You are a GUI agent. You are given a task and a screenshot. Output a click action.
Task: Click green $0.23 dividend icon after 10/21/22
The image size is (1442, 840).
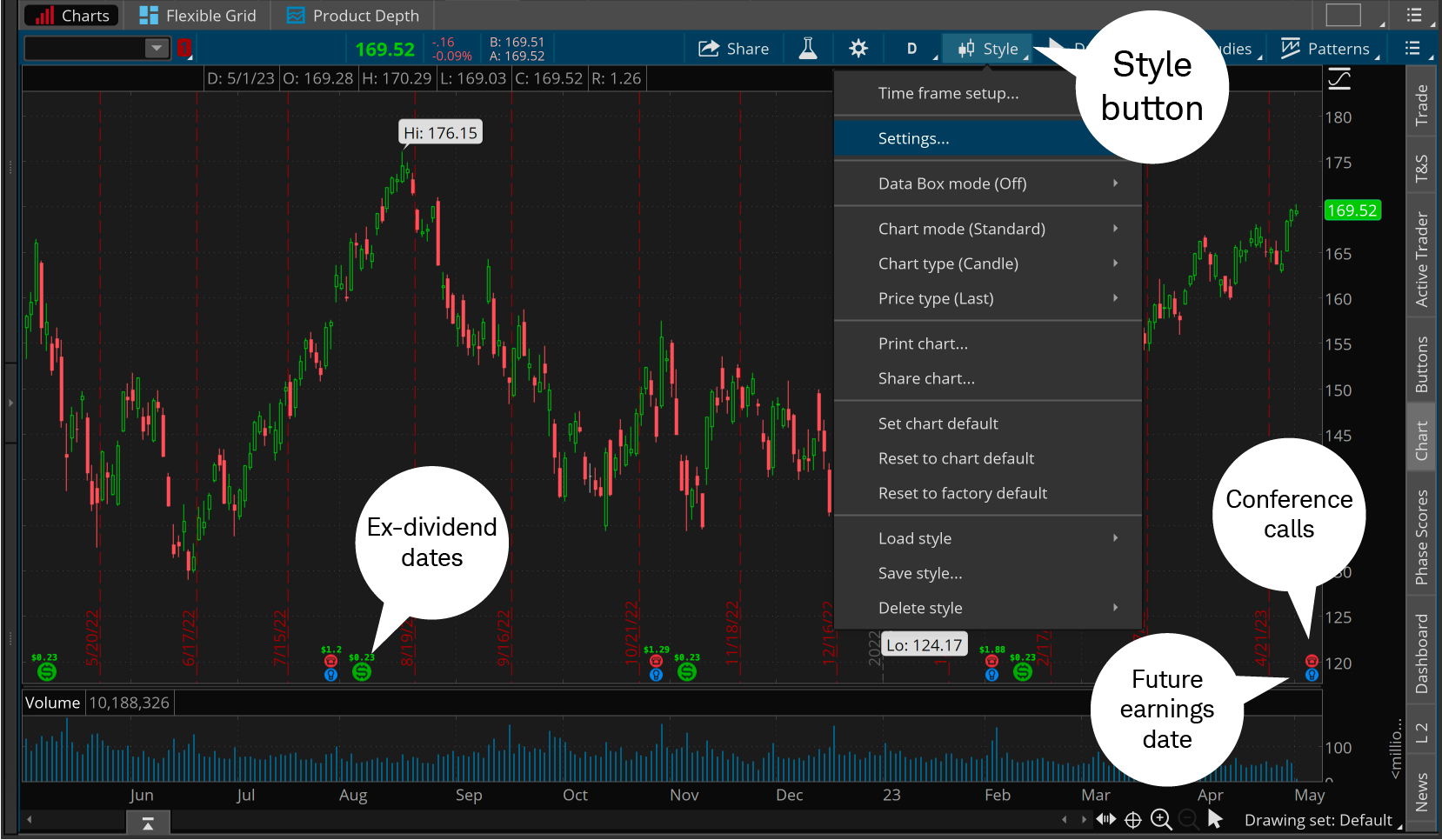click(x=687, y=671)
